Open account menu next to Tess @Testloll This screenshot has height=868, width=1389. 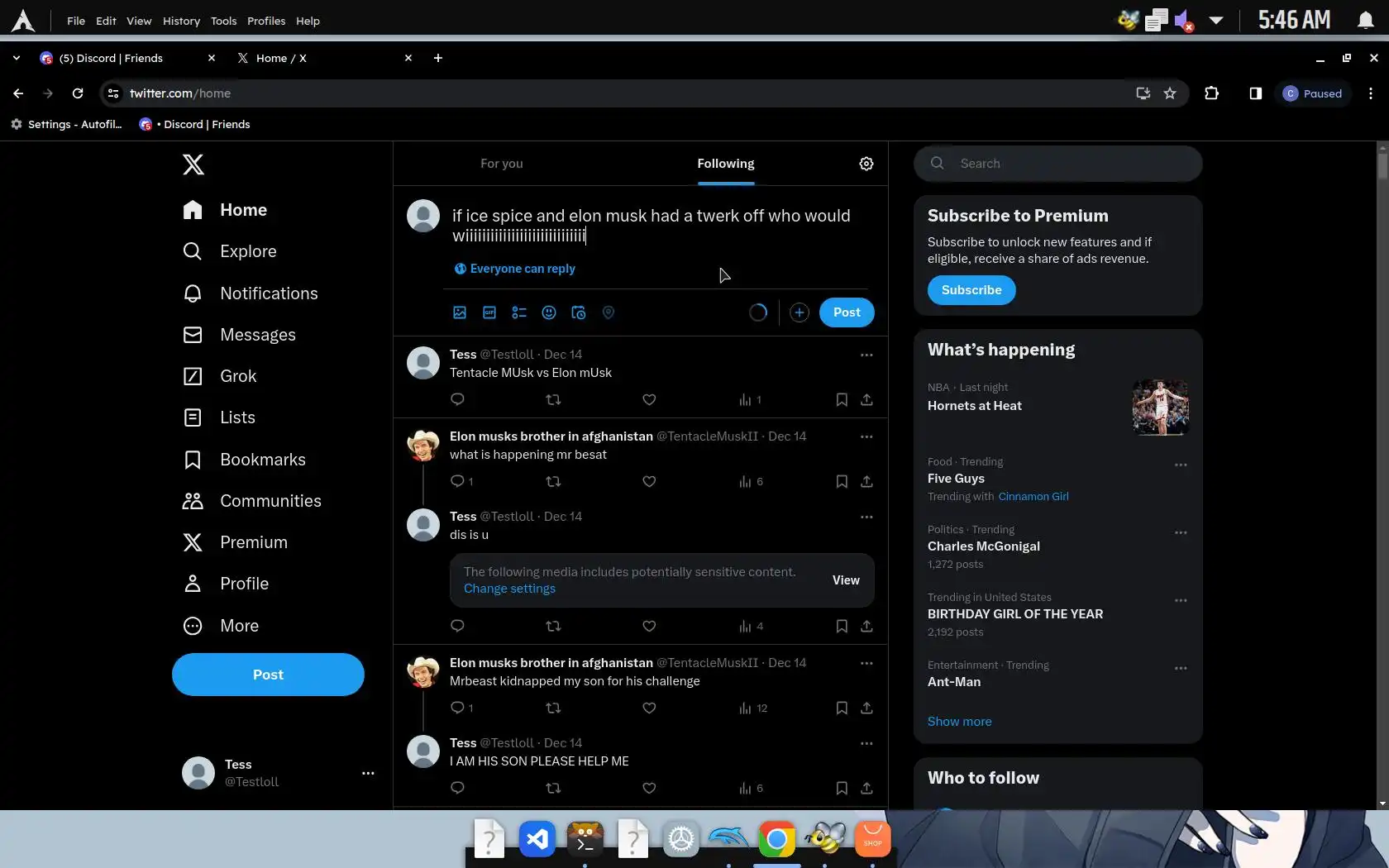click(x=368, y=773)
